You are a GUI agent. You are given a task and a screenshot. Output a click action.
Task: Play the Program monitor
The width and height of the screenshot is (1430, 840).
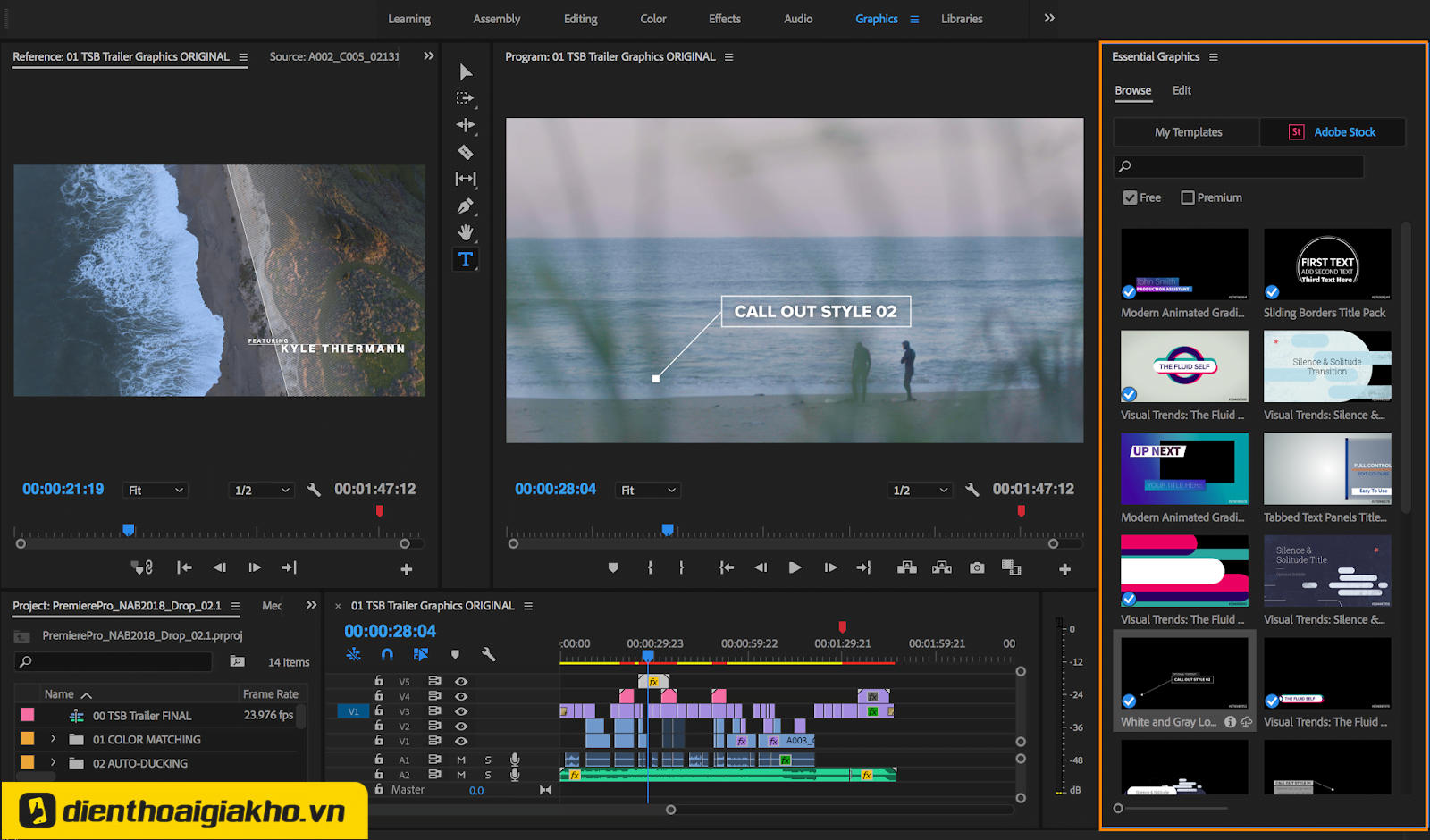[x=795, y=567]
